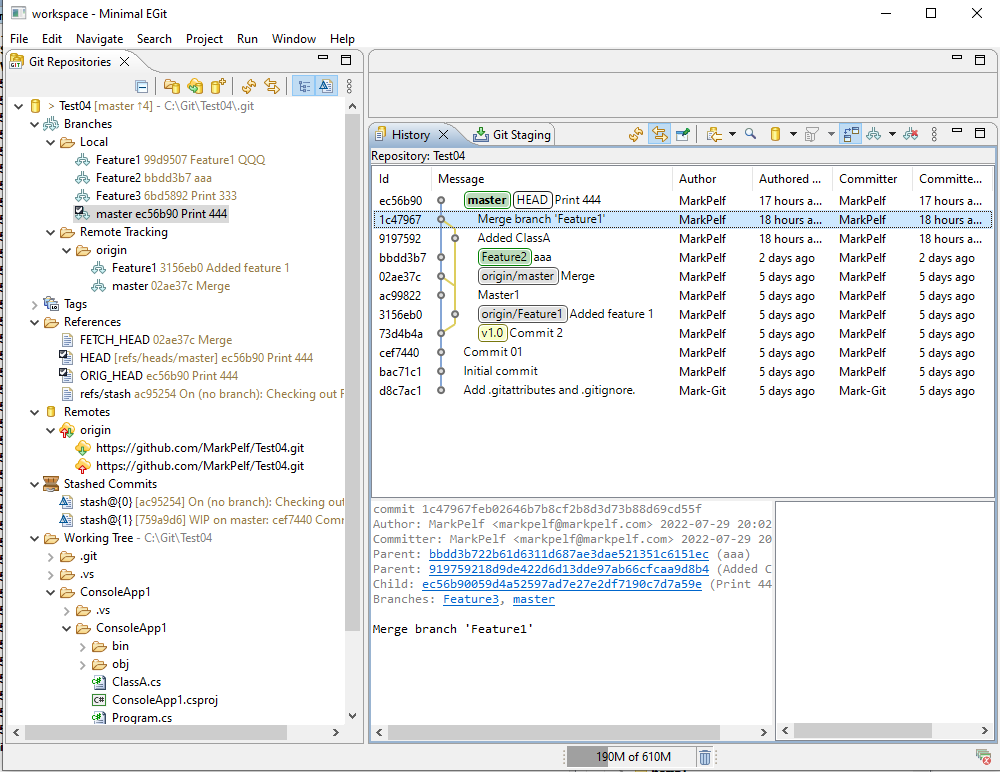Select the 'Added ClassA' commit row
The image size is (1000, 772).
coord(513,239)
